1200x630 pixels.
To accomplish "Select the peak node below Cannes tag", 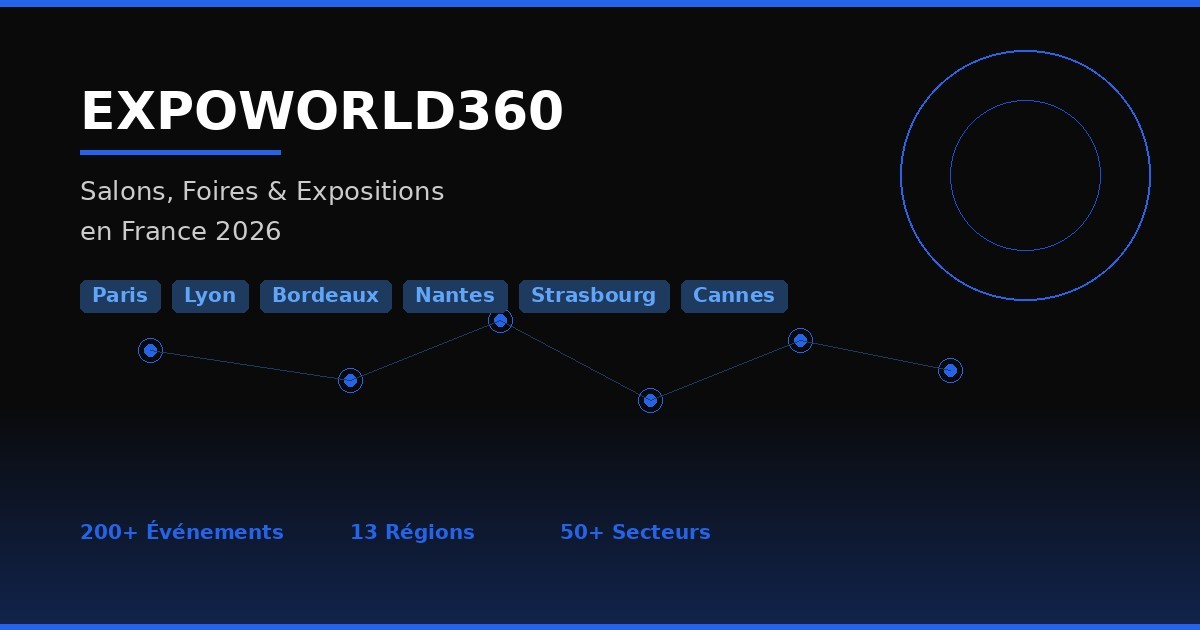I will tap(800, 340).
